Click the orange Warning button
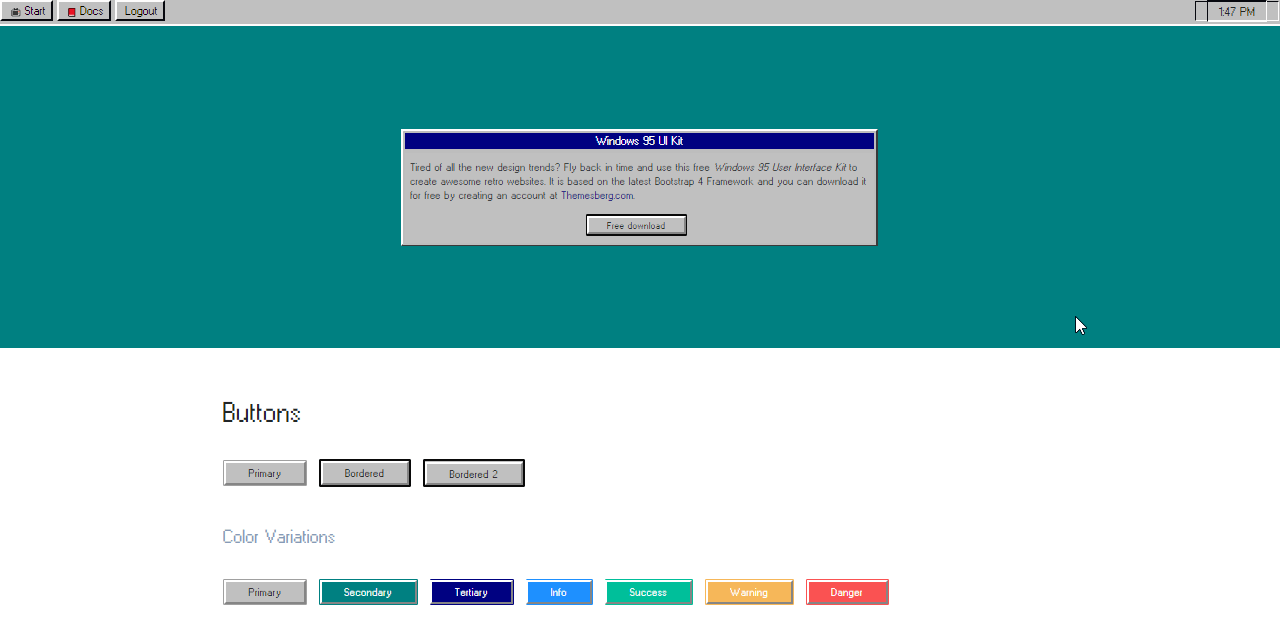This screenshot has width=1280, height=640. tap(749, 592)
